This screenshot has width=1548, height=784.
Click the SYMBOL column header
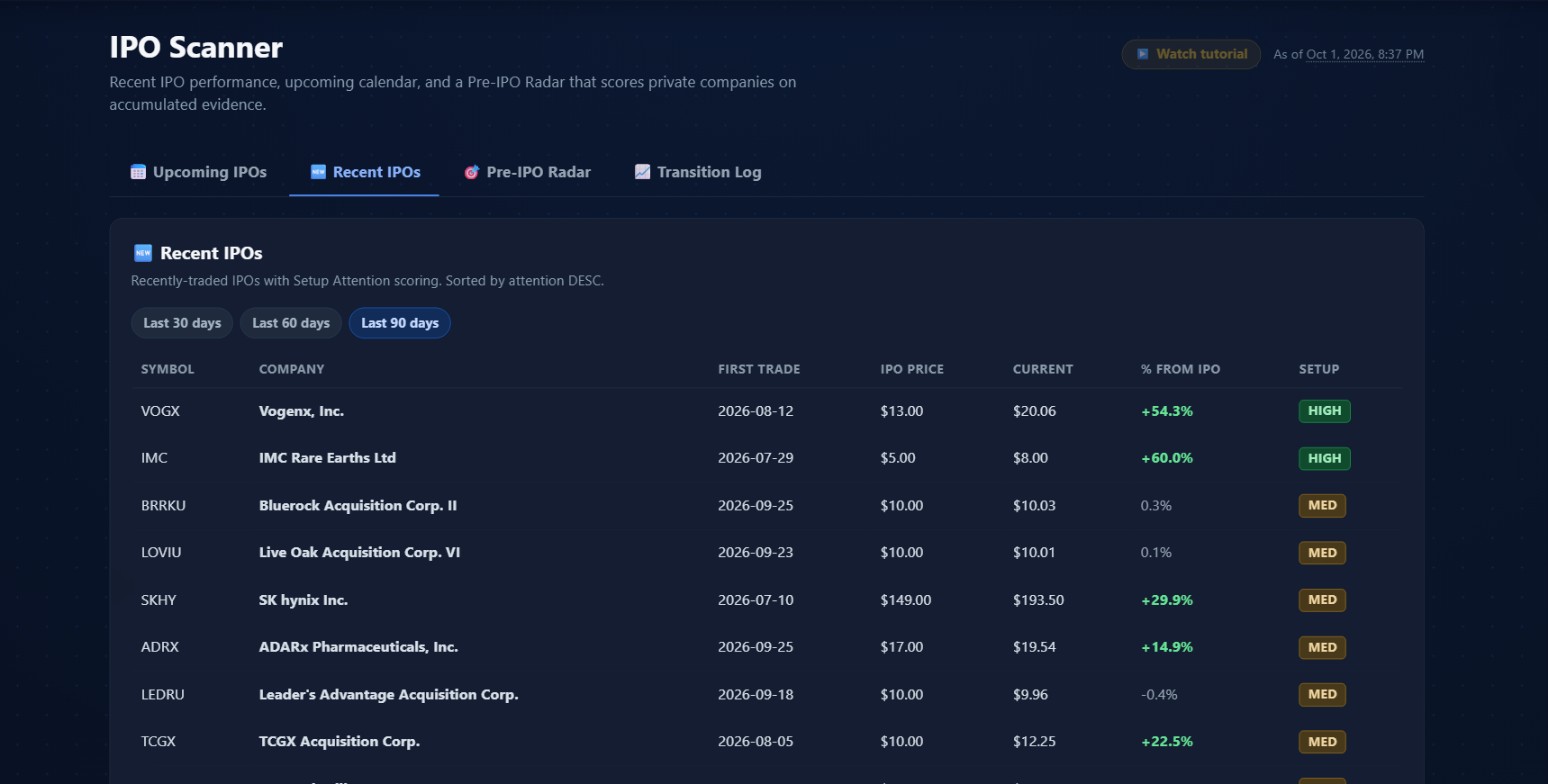[168, 369]
